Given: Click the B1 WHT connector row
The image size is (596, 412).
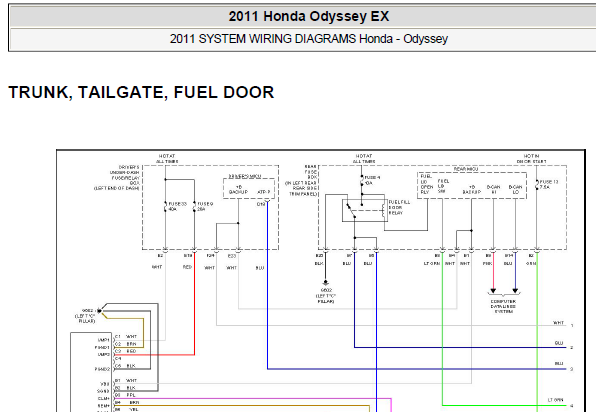Looking at the screenshot, I should click(125, 380).
